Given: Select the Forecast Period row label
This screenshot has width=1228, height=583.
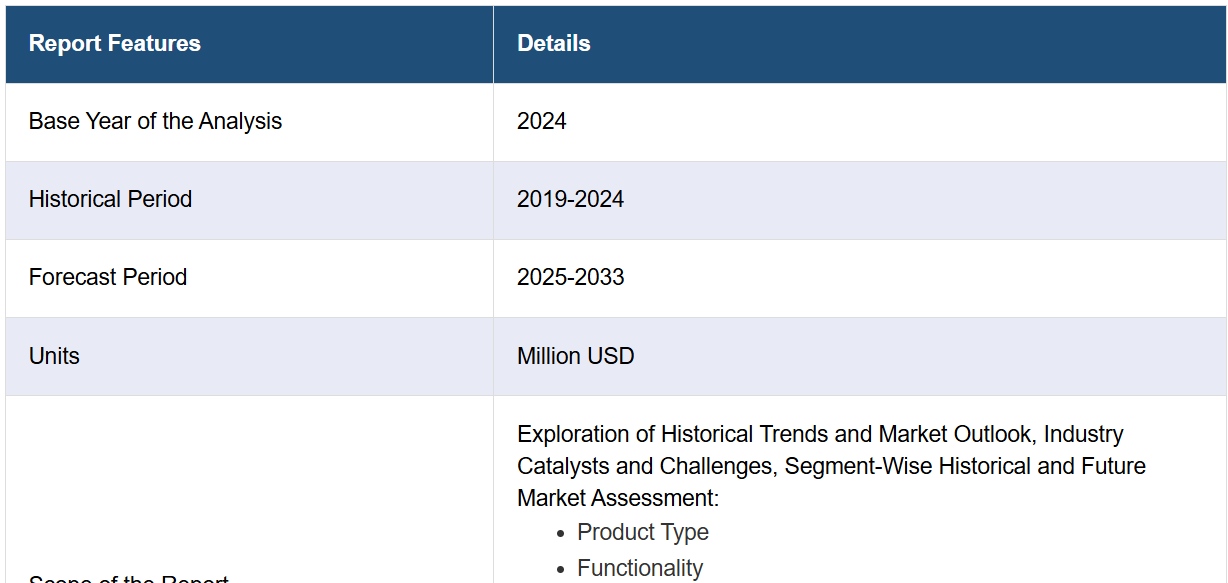Looking at the screenshot, I should point(107,278).
